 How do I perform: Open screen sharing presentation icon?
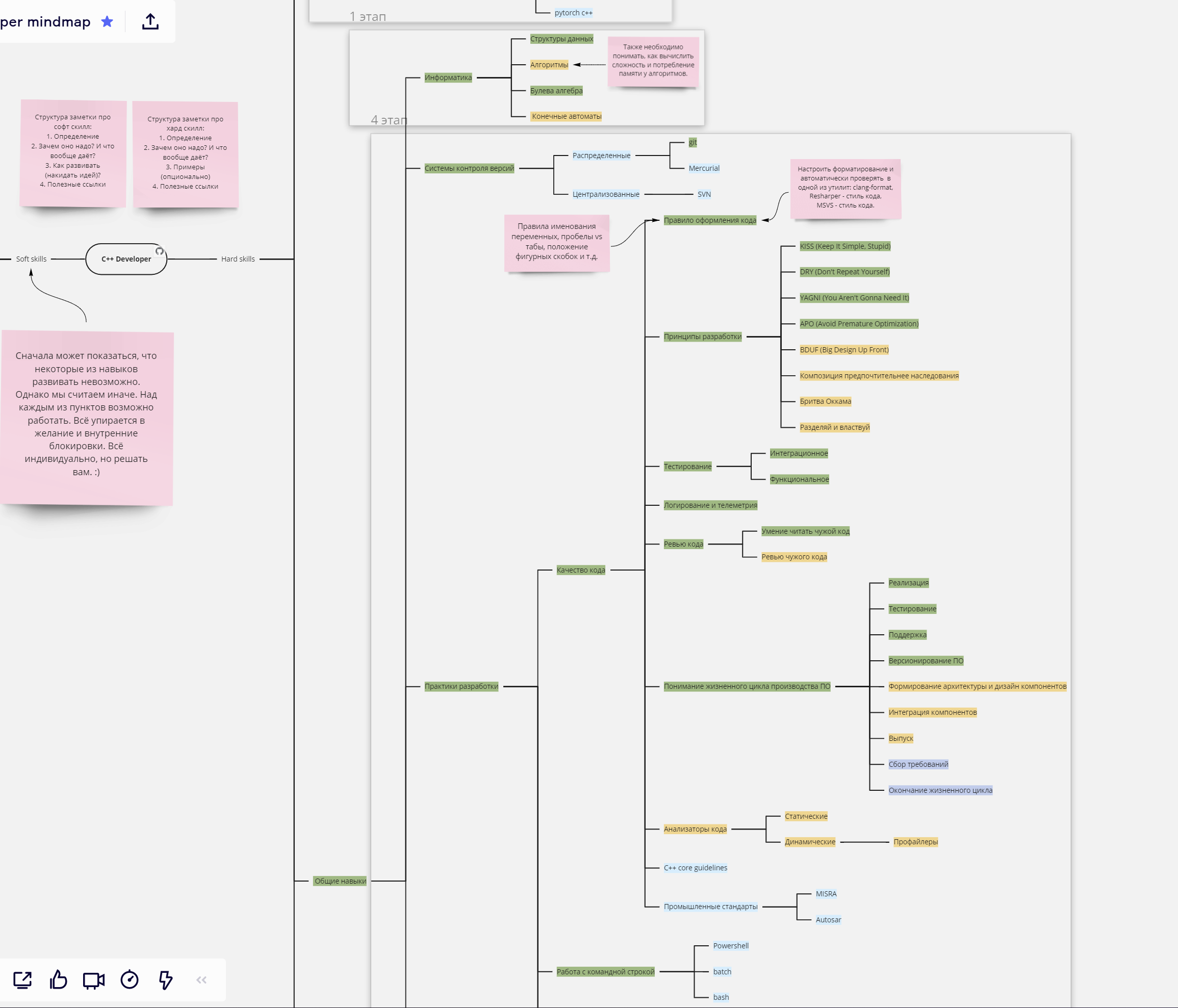23,979
